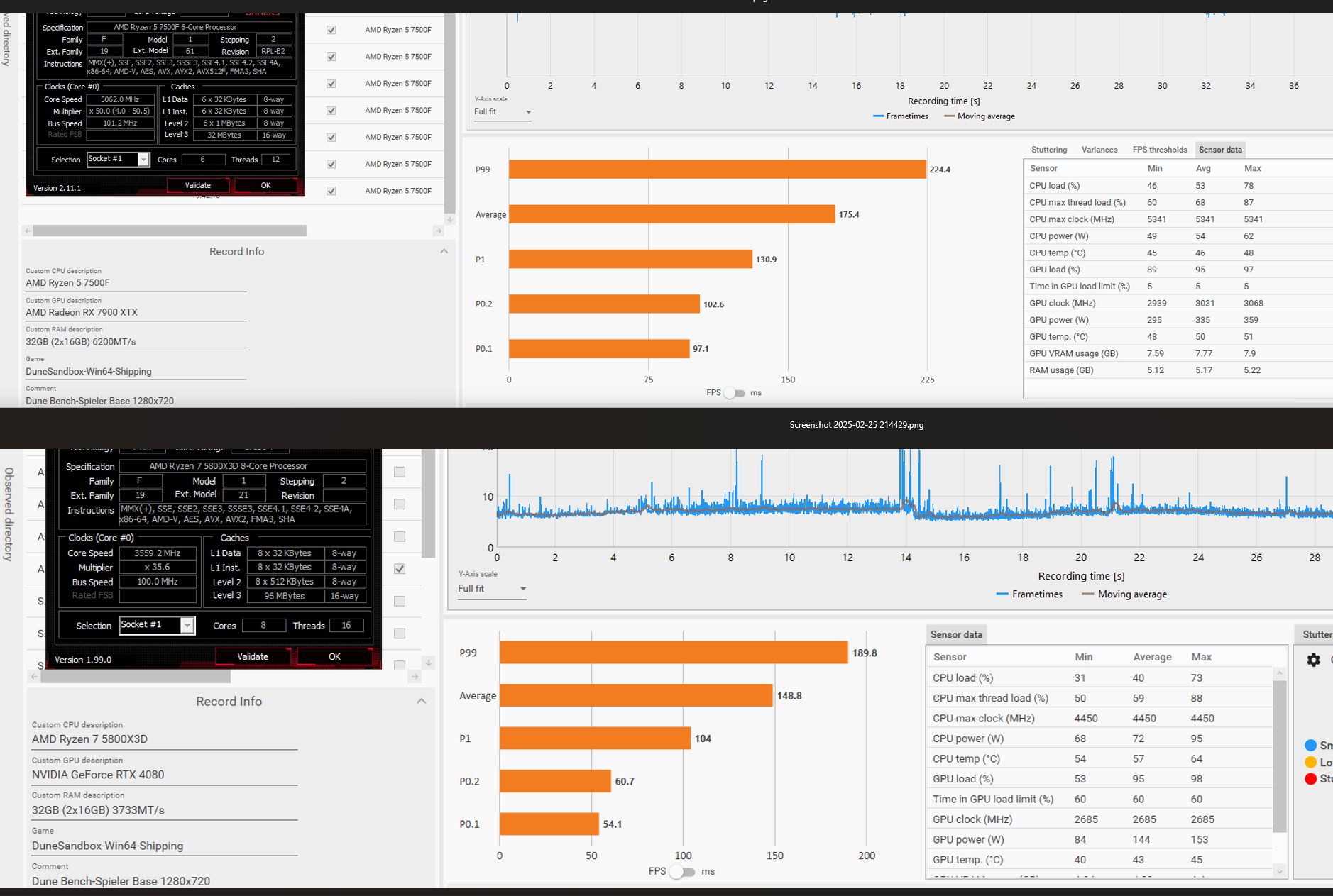Click the left arrow of the horizontal scrollbar above the 5800X3D Record Info

(34, 677)
